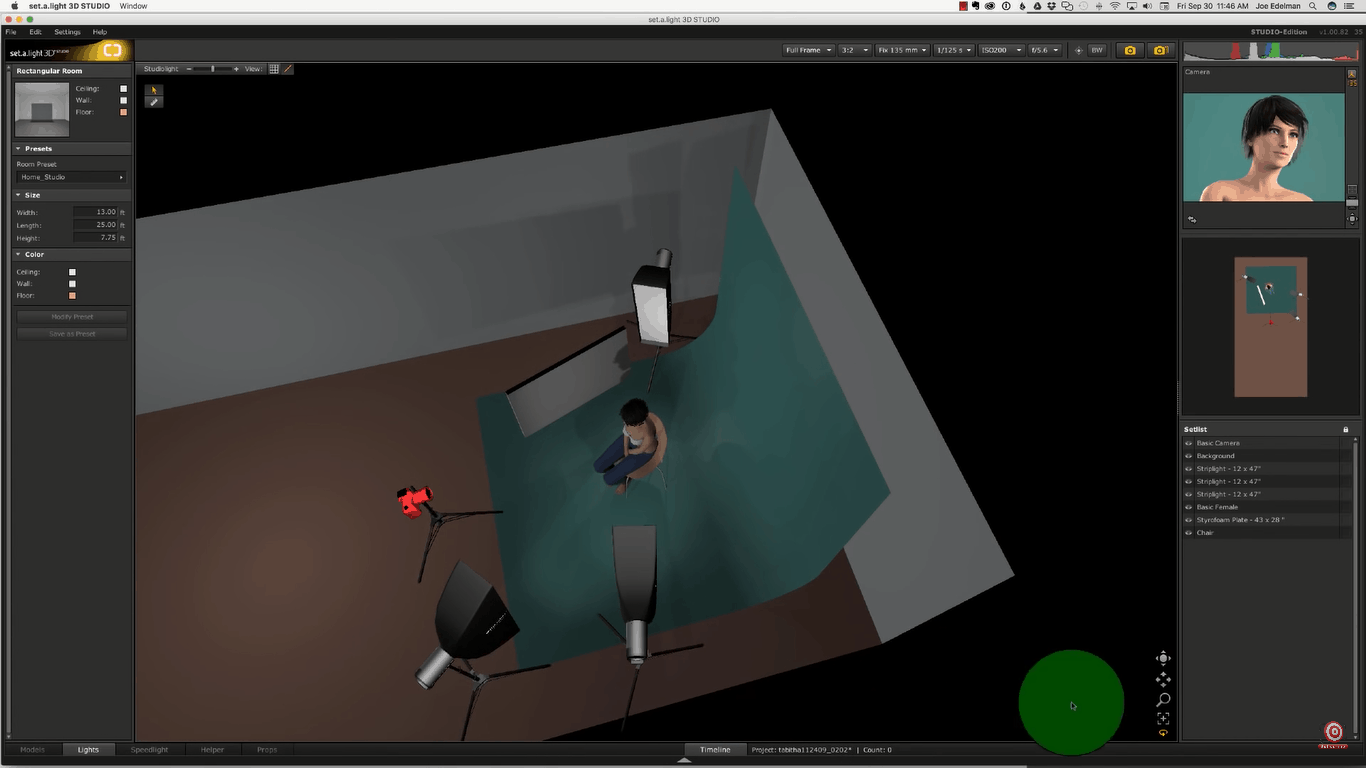Toggle the BW black-and-white mode
This screenshot has height=768, width=1366.
1097,50
